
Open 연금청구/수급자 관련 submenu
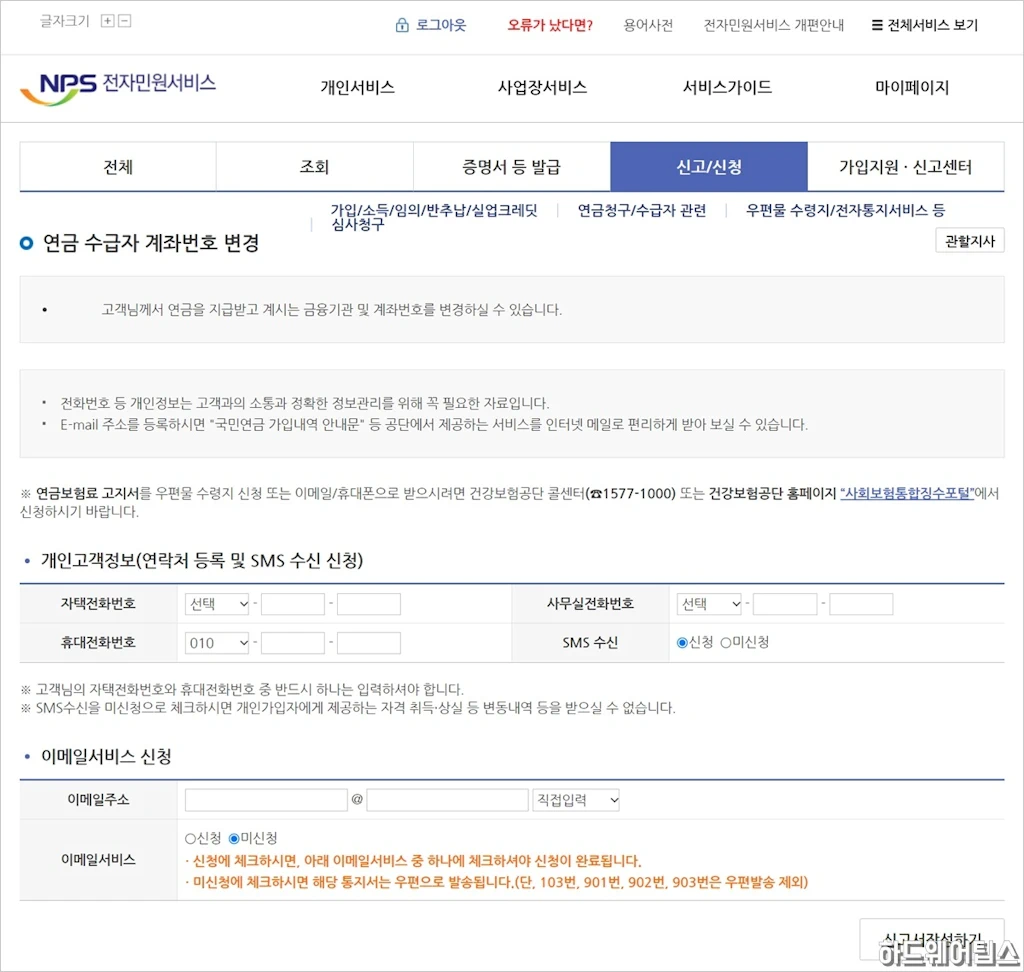click(642, 210)
